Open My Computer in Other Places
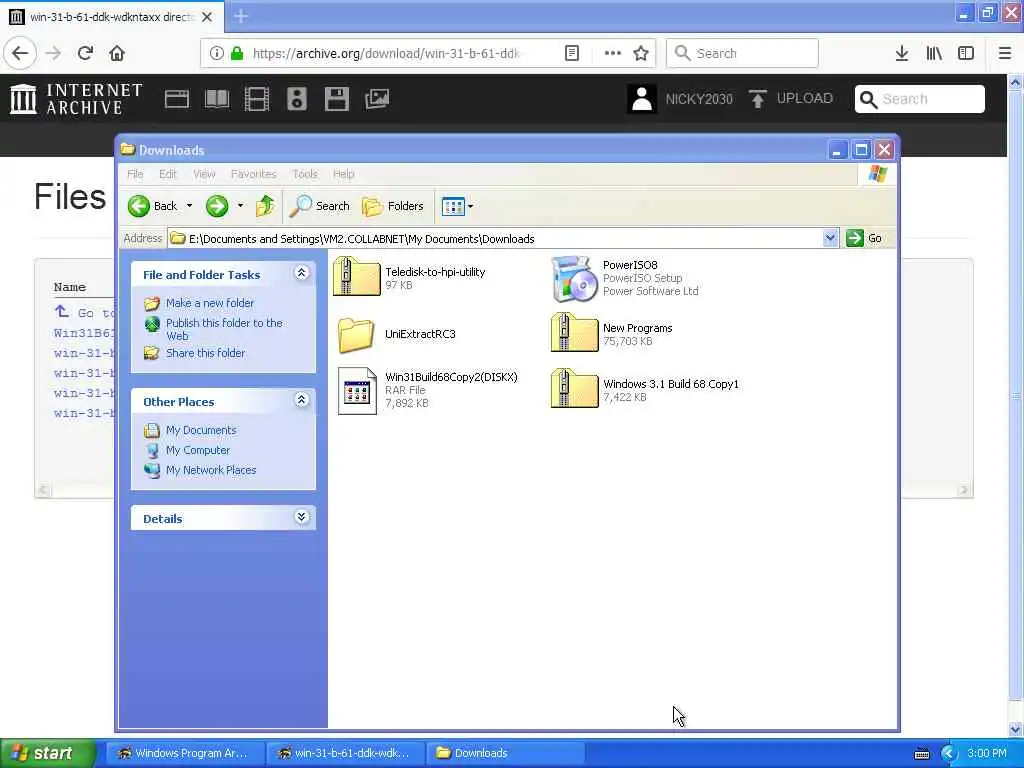Viewport: 1024px width, 768px height. pyautogui.click(x=198, y=450)
